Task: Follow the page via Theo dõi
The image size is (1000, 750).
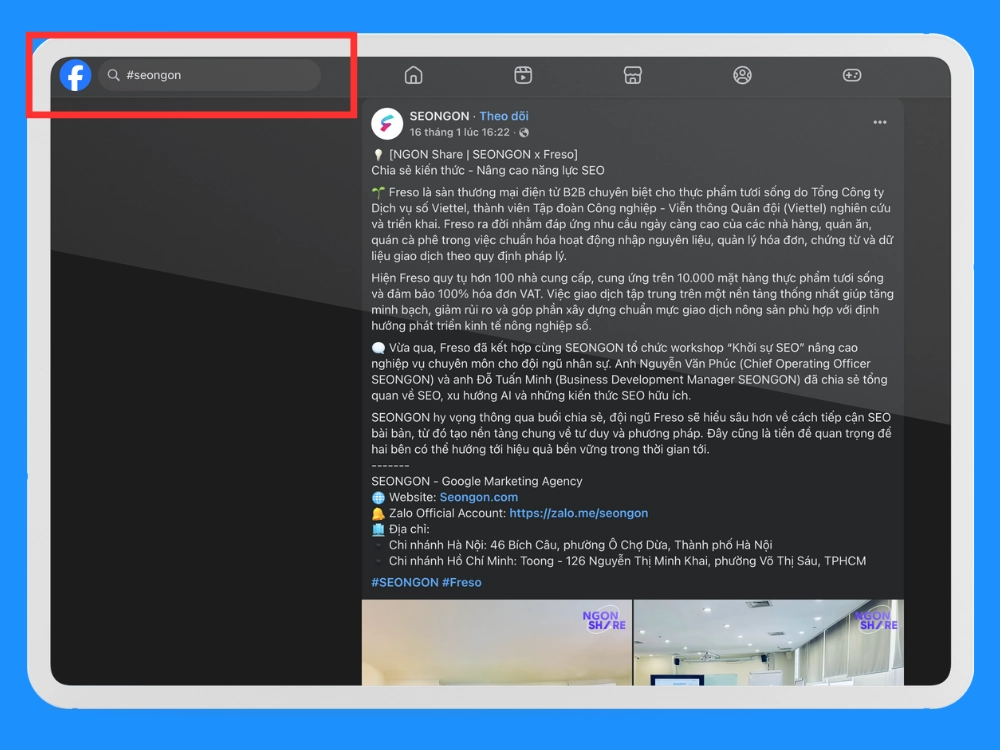Action: (504, 116)
